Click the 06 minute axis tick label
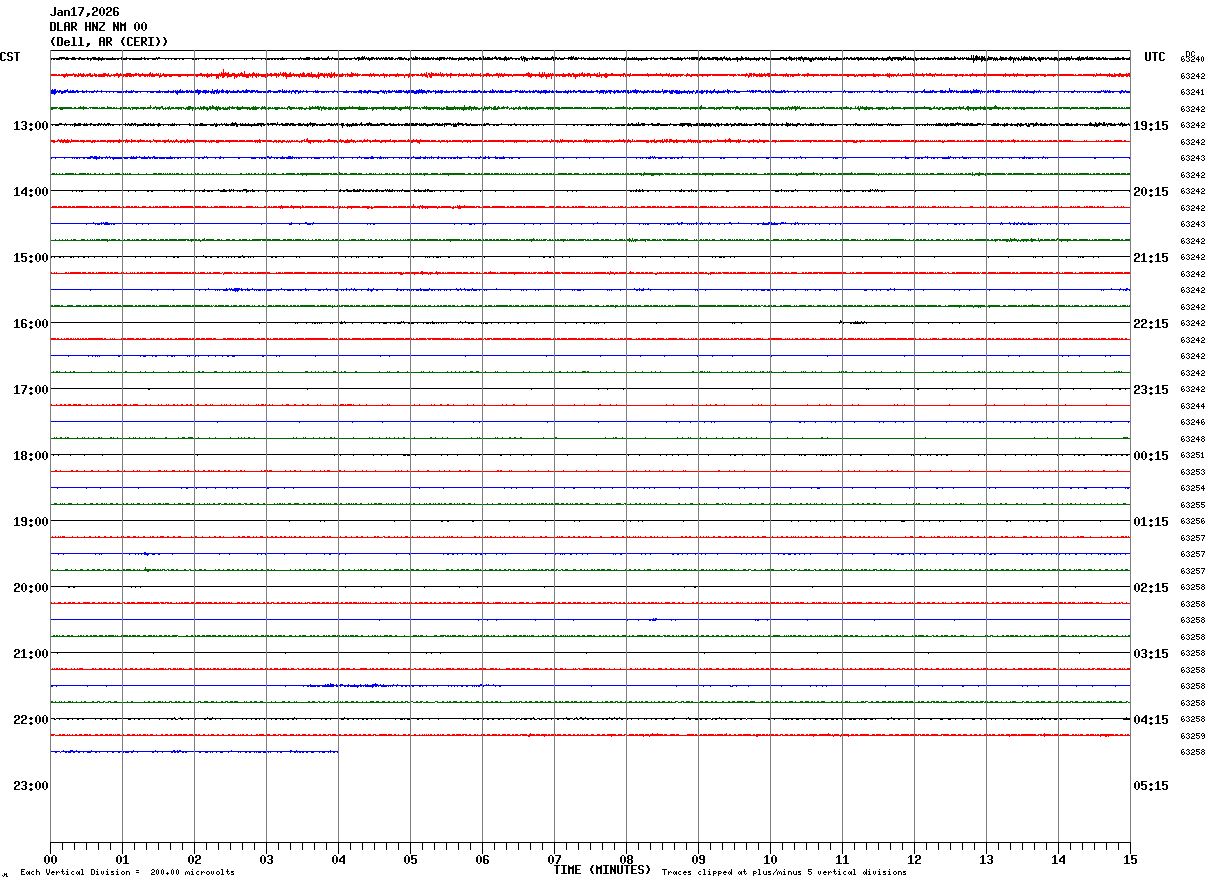 pyautogui.click(x=482, y=860)
